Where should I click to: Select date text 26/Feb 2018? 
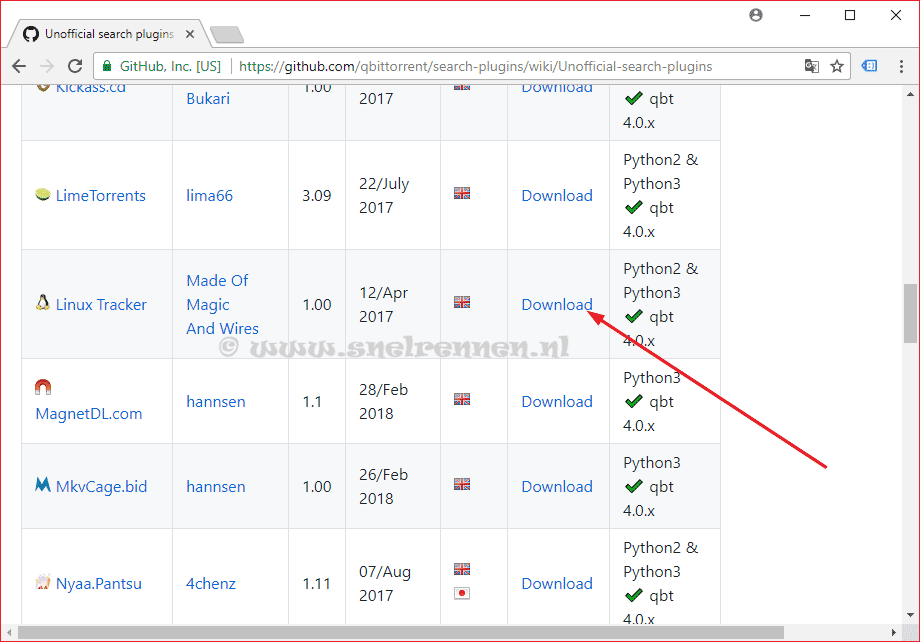[383, 486]
